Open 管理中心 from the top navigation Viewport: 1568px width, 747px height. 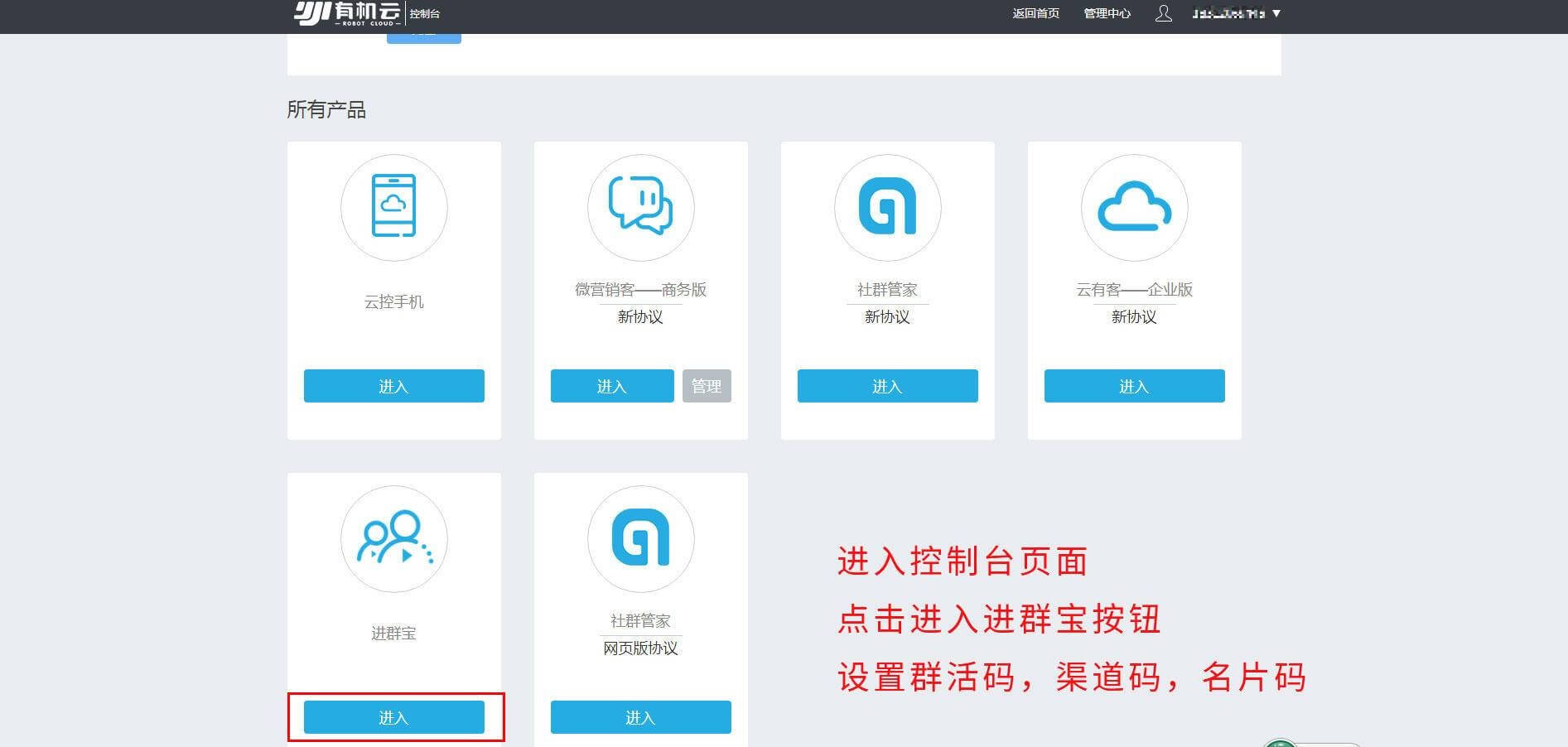click(x=1107, y=13)
